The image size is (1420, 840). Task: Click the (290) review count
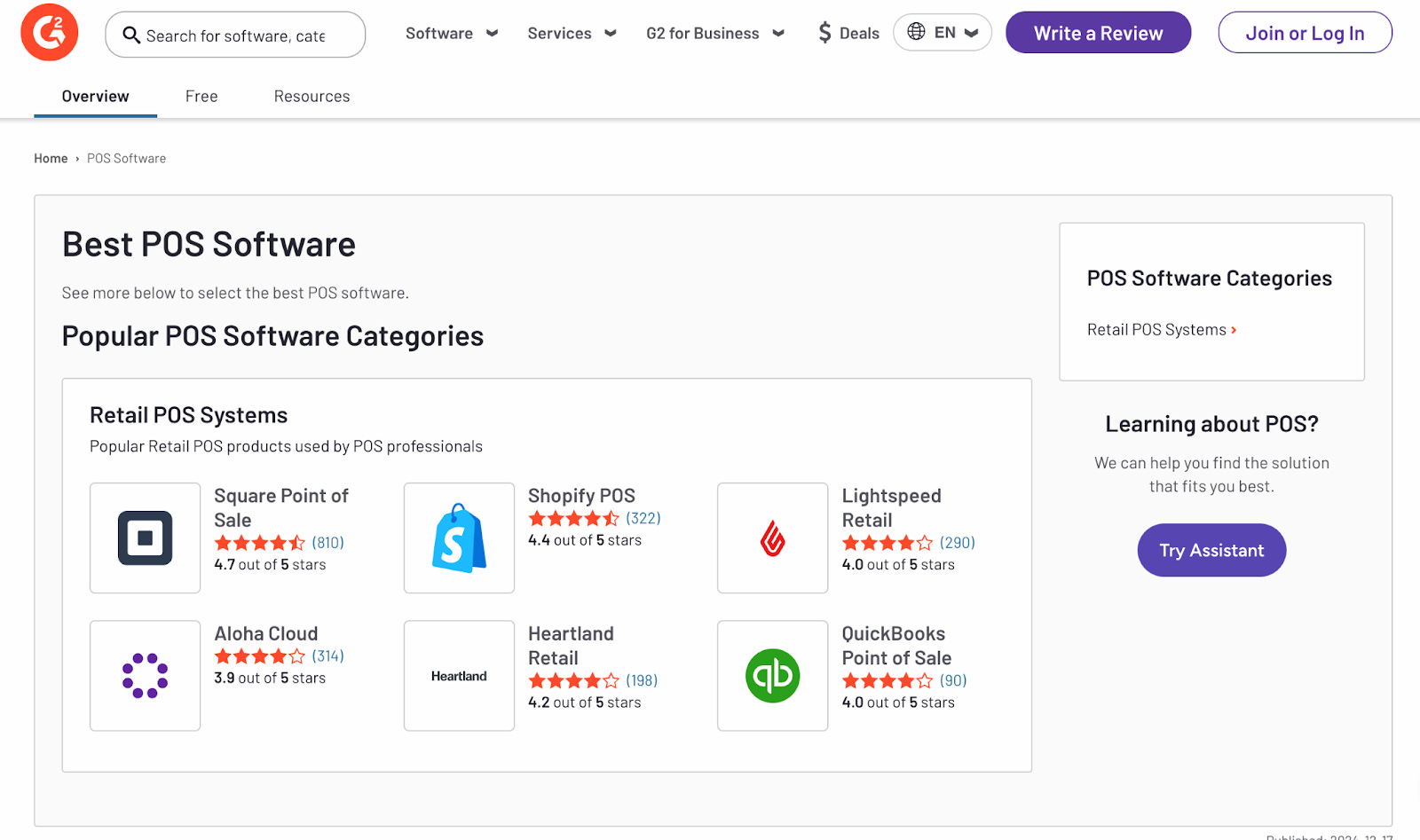point(957,543)
